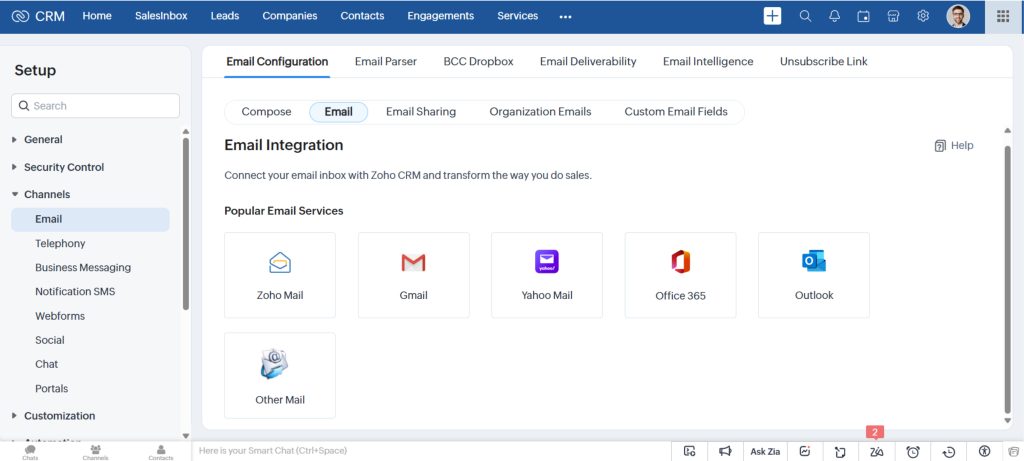The width and height of the screenshot is (1024, 461).
Task: Open the Engagements module
Action: (x=441, y=16)
